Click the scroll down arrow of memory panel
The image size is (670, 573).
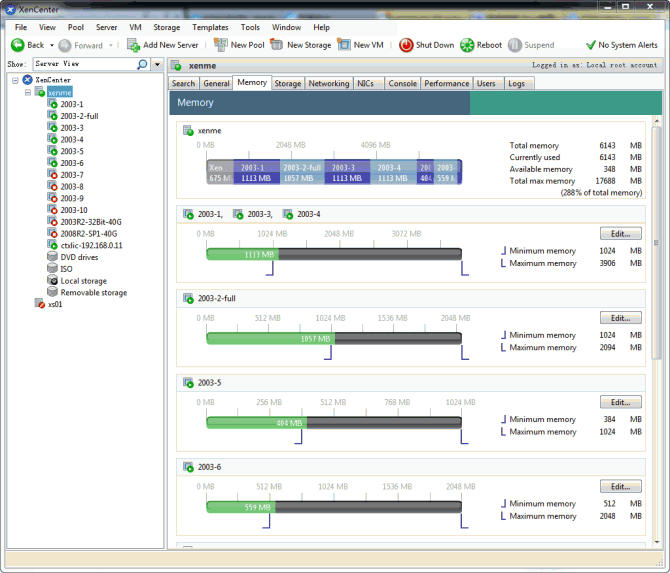pos(657,542)
